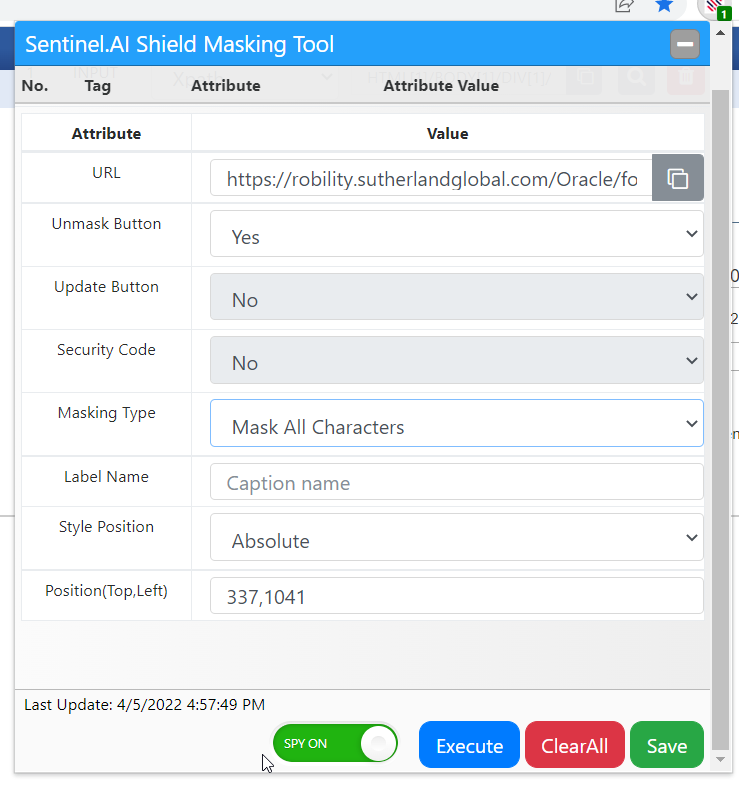This screenshot has height=790, width=739.
Task: Focus the Label Name caption field
Action: click(x=456, y=482)
